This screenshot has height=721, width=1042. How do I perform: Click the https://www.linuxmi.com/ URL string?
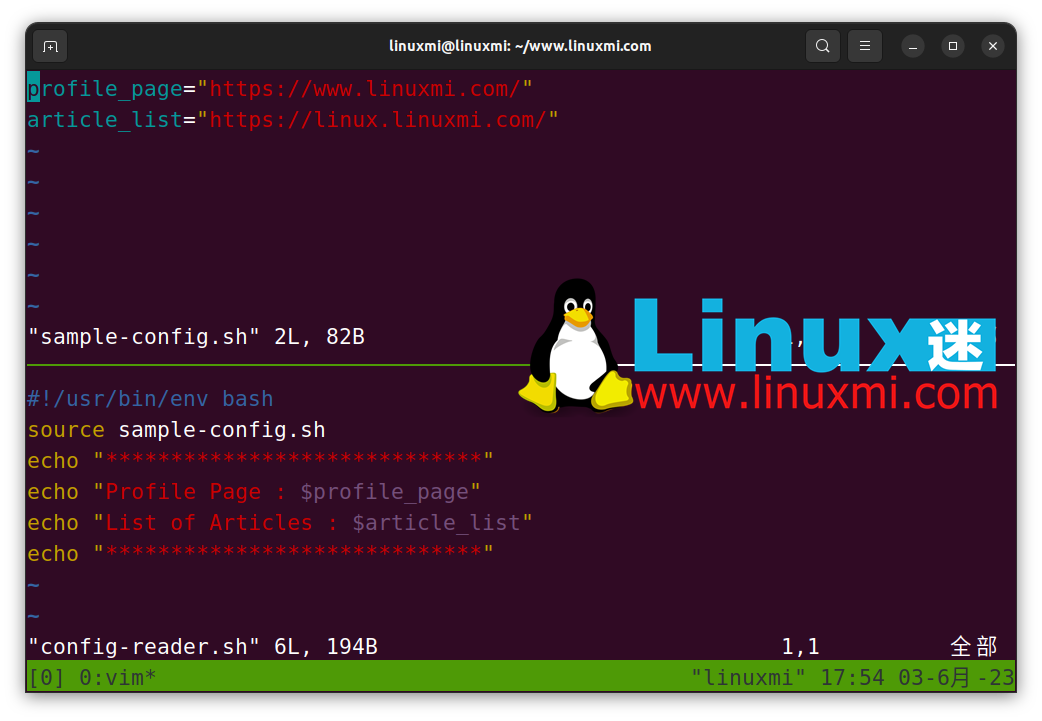364,88
